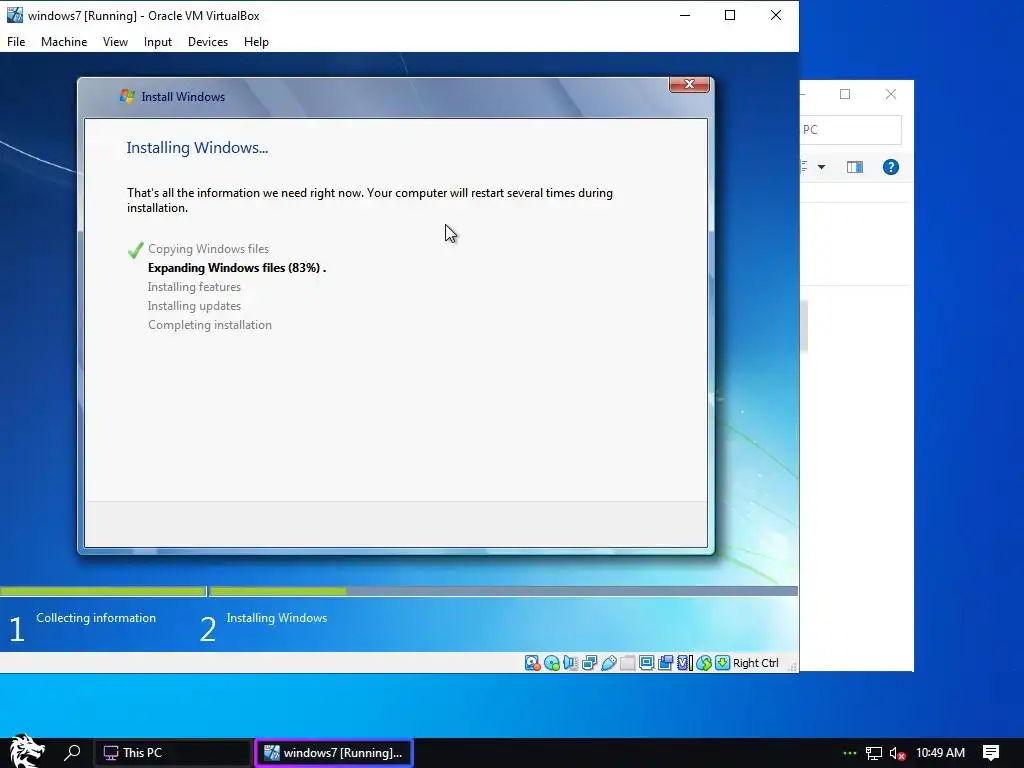Screen dimensions: 1024x768
Task: Click the network adapter indicator icon
Action: [590, 663]
